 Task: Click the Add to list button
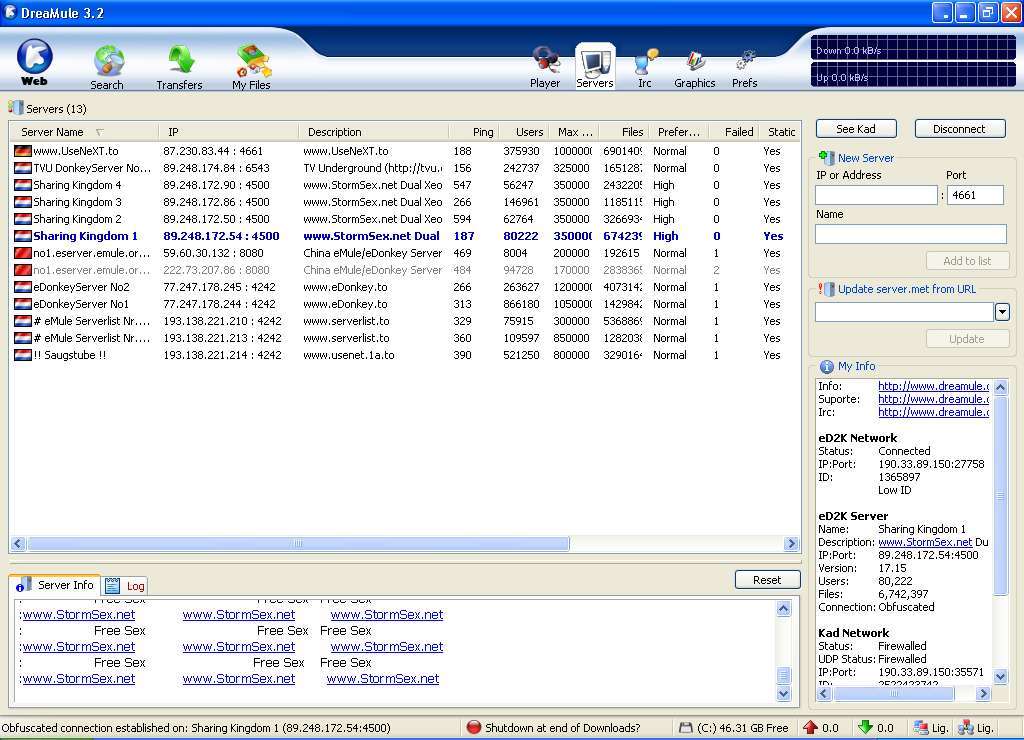[967, 261]
